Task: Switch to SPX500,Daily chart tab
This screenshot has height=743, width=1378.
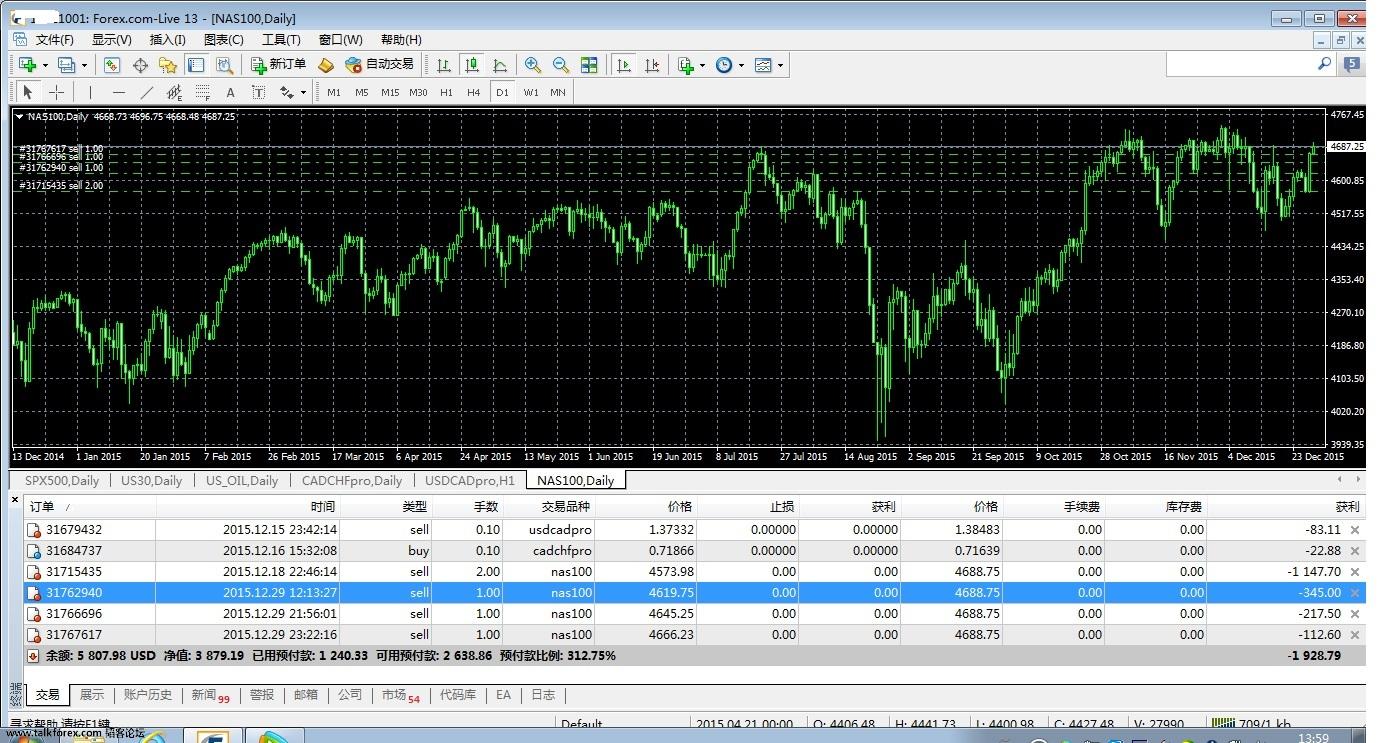Action: pos(62,481)
